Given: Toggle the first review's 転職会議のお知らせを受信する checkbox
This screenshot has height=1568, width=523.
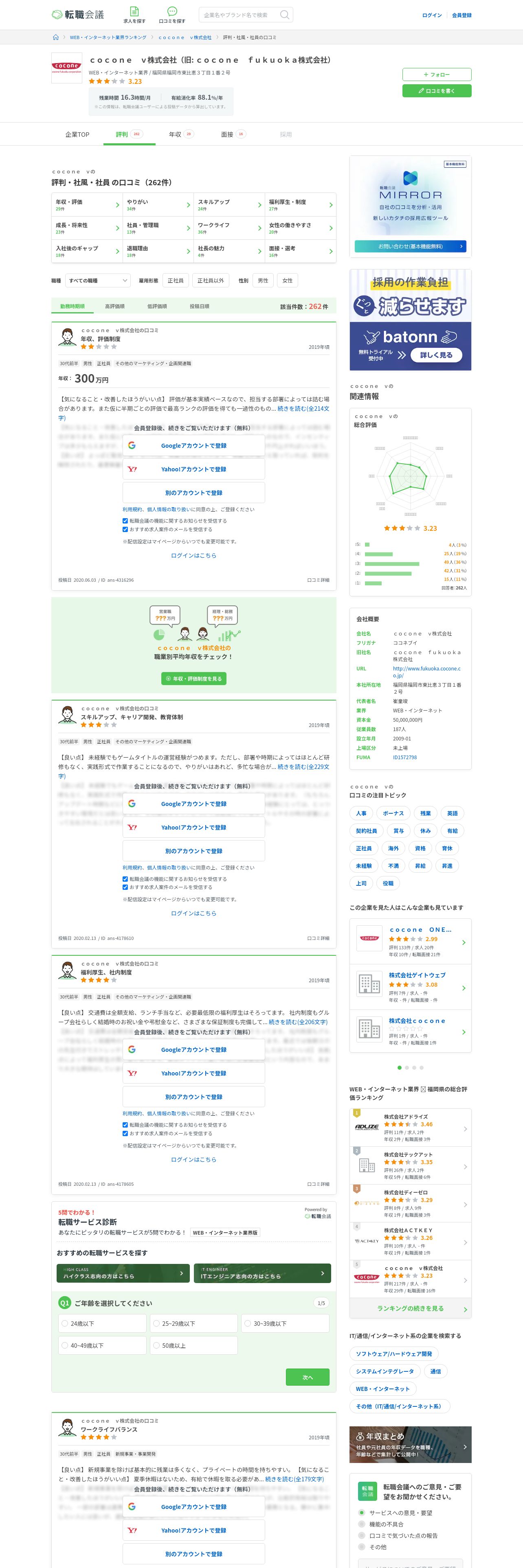Looking at the screenshot, I should (125, 521).
